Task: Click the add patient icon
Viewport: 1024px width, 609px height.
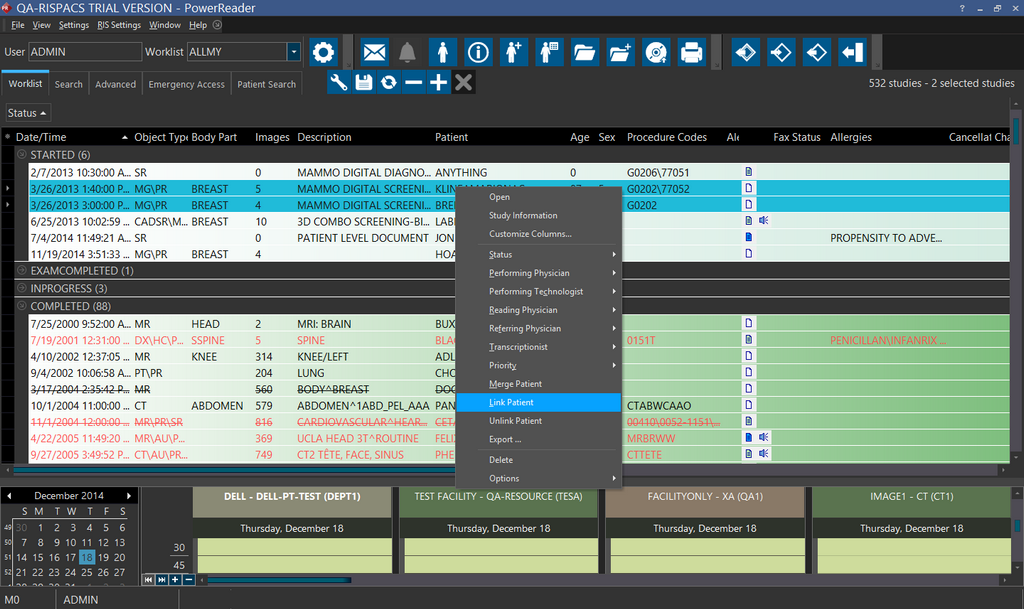Action: [x=513, y=52]
